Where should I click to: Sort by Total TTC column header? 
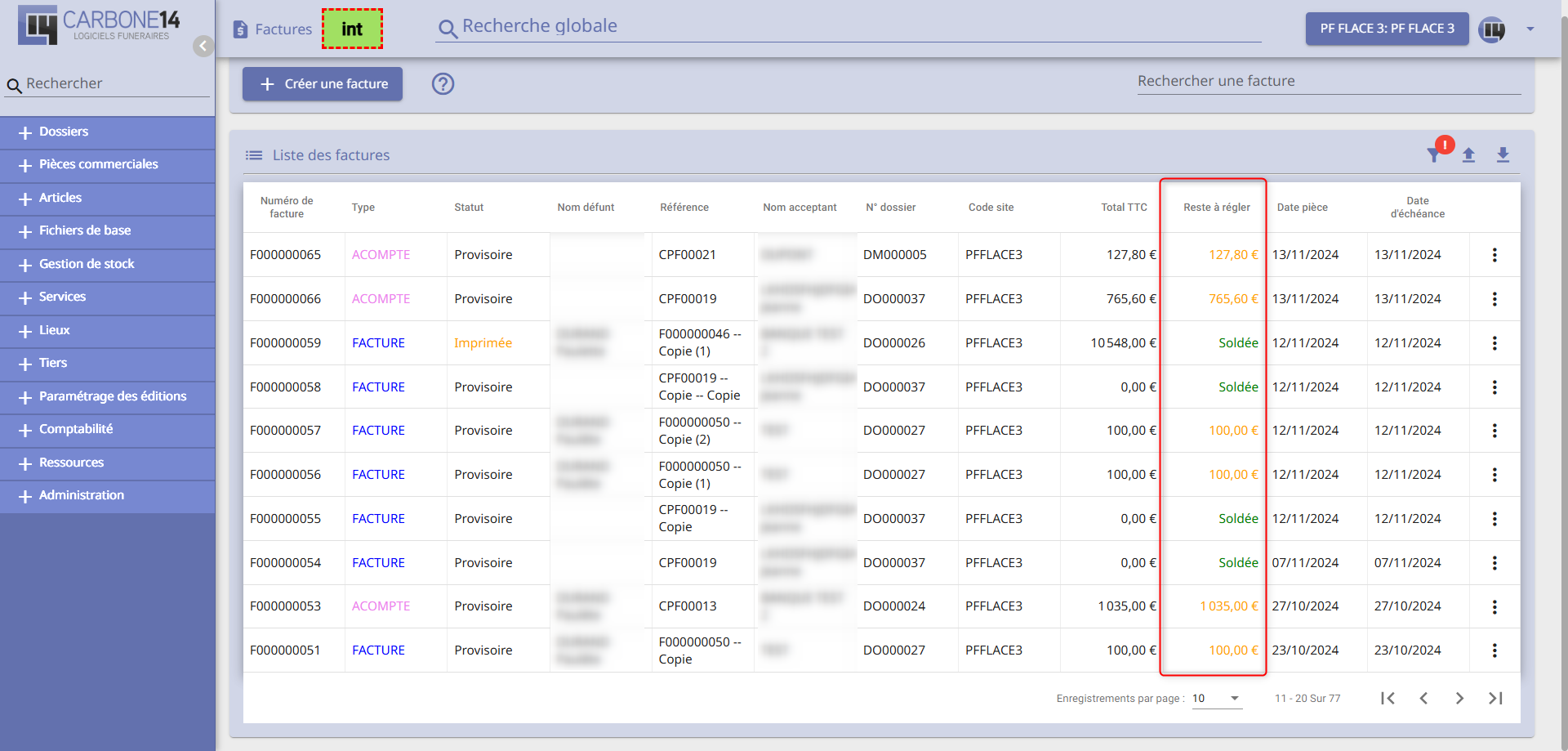(1124, 208)
